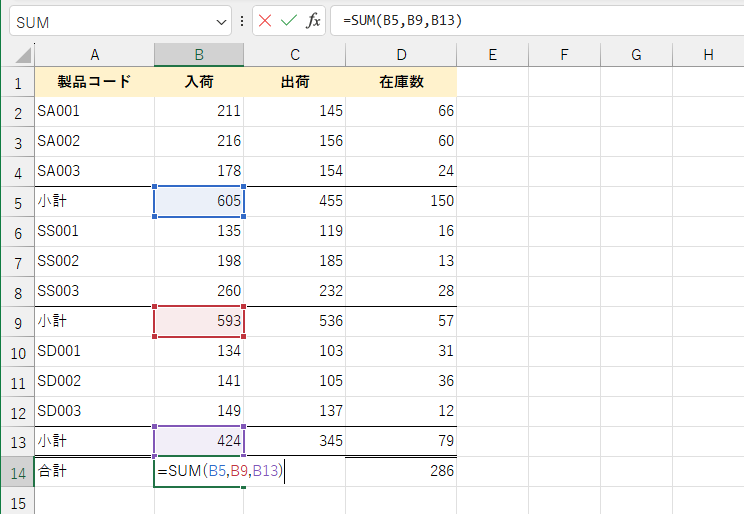Select column A header
Viewport: 744px width, 514px height.
94,55
